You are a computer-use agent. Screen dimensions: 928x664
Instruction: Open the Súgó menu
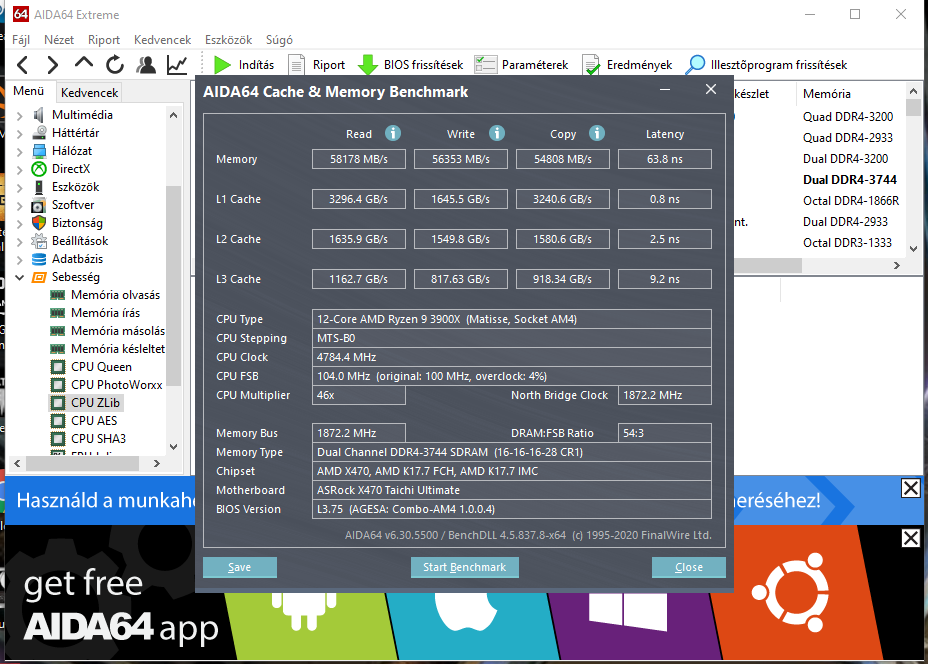click(x=279, y=40)
